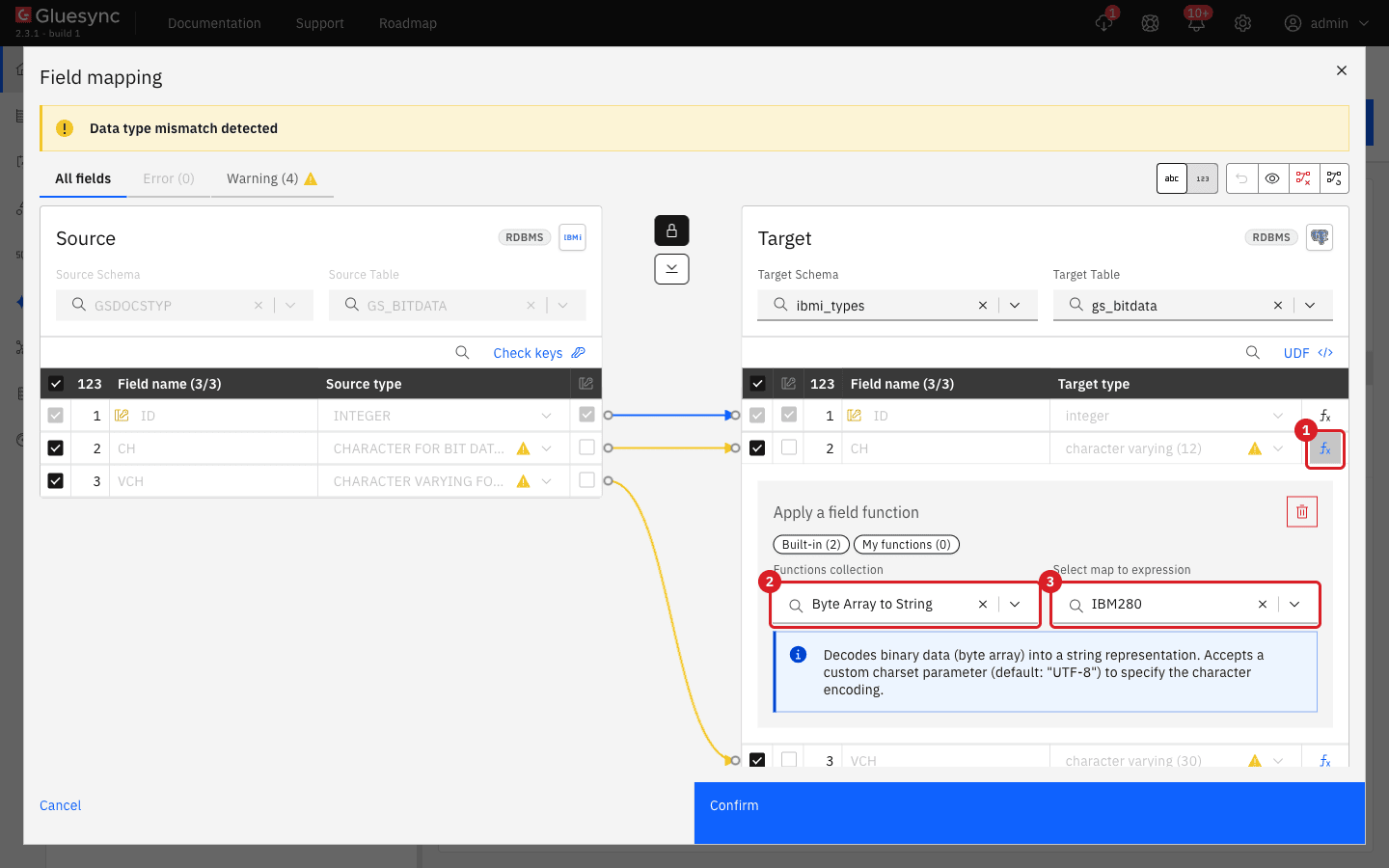The height and width of the screenshot is (868, 1389).
Task: Switch to abc name view toggle
Action: click(x=1172, y=178)
